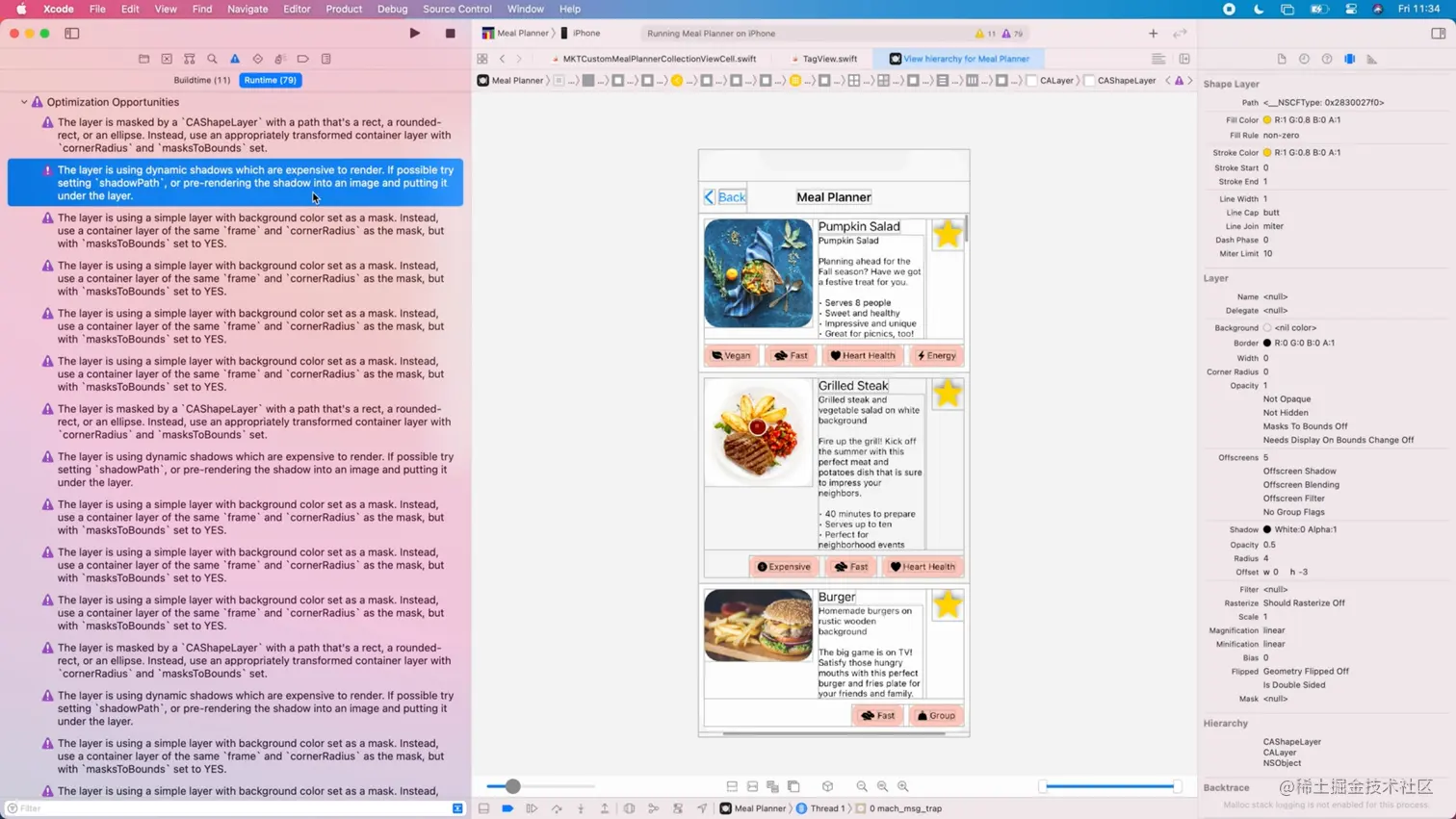Open the Symbol navigator icon
The height and width of the screenshot is (819, 1456).
pos(190,59)
